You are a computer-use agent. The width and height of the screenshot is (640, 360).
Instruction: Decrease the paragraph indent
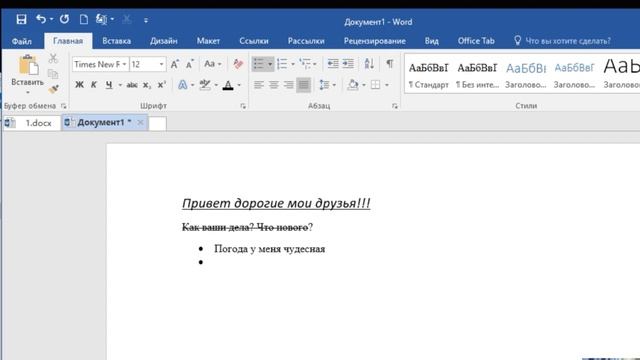(333, 64)
